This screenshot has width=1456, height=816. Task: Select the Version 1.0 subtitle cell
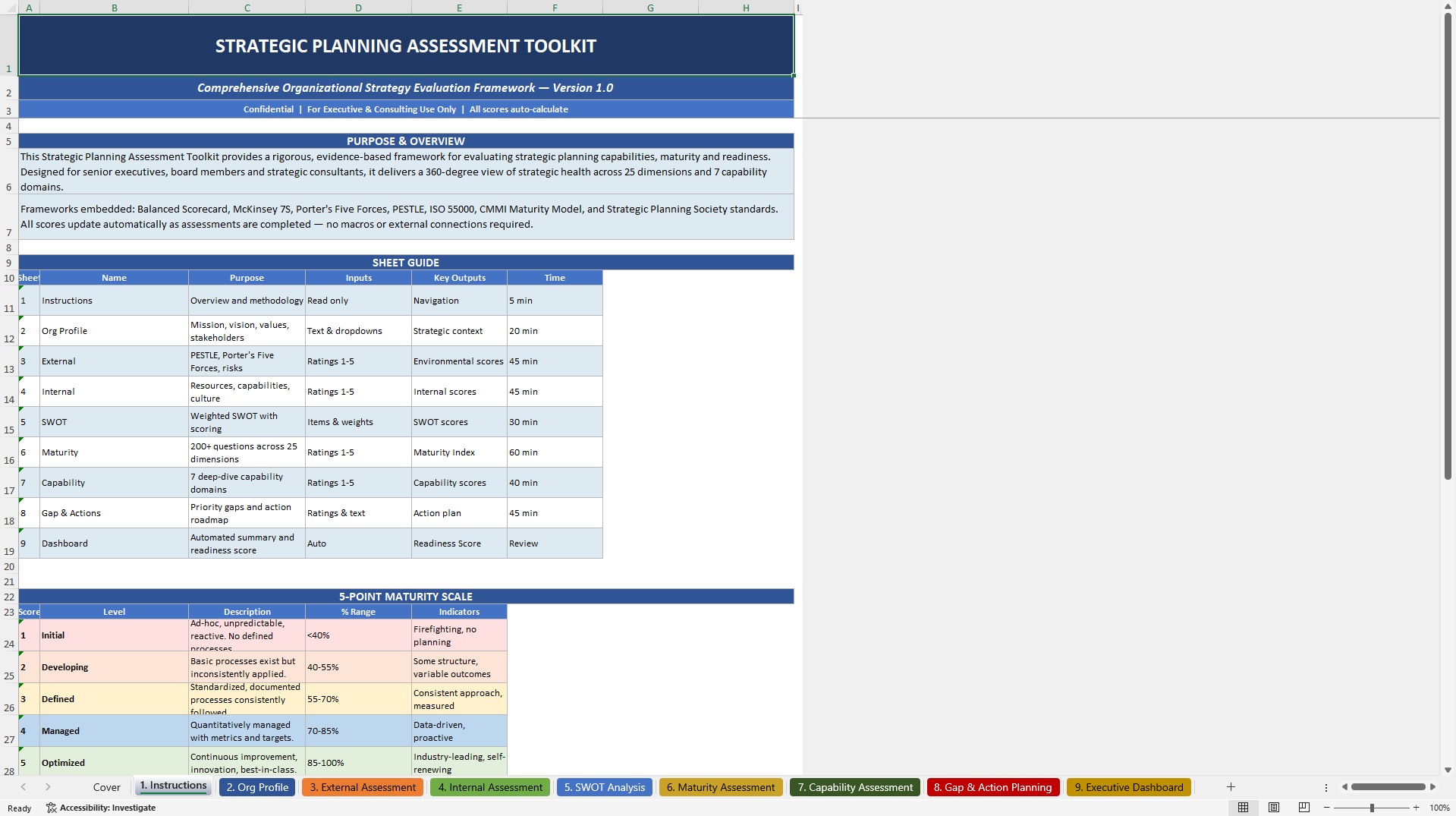(x=406, y=88)
